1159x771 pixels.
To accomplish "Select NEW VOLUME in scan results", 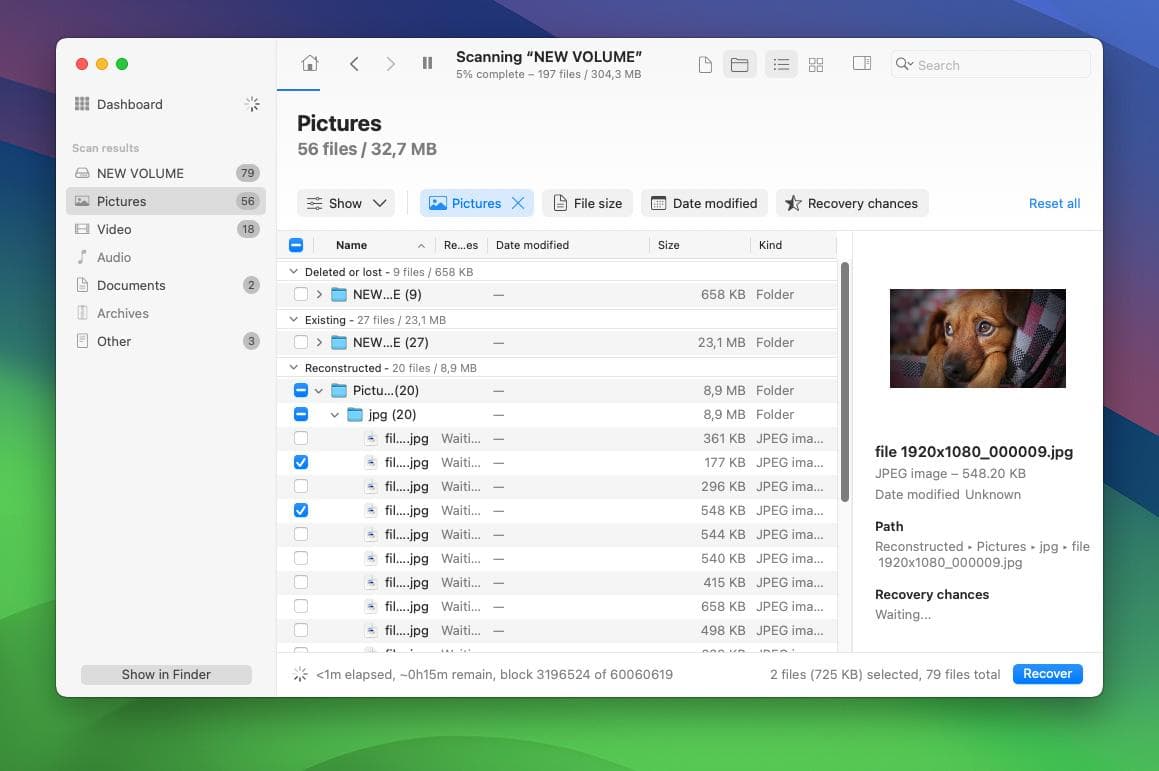I will click(166, 173).
